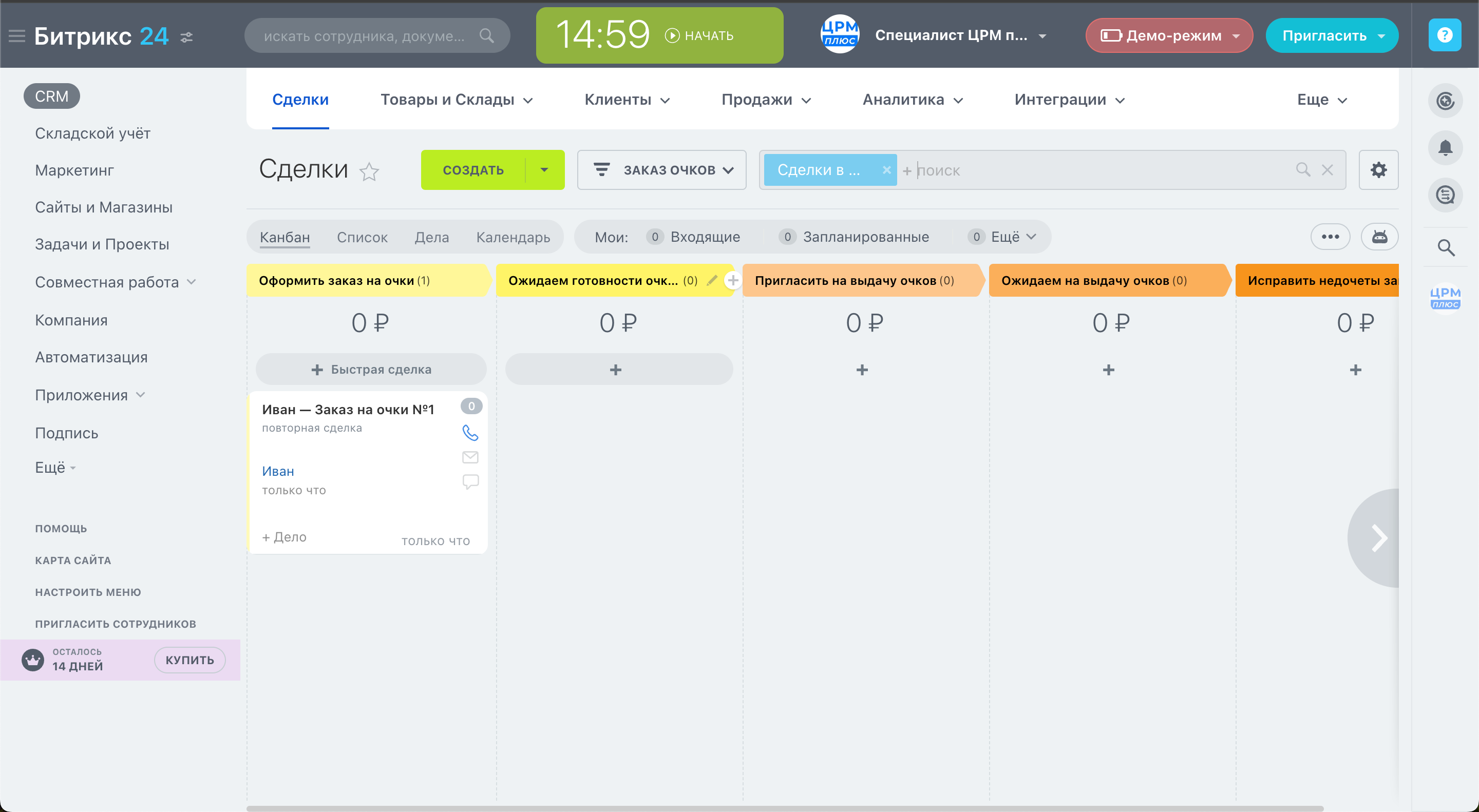Click pencil edit icon on Ожидаем готовности stage
Viewport: 1479px width, 812px height.
coord(712,280)
